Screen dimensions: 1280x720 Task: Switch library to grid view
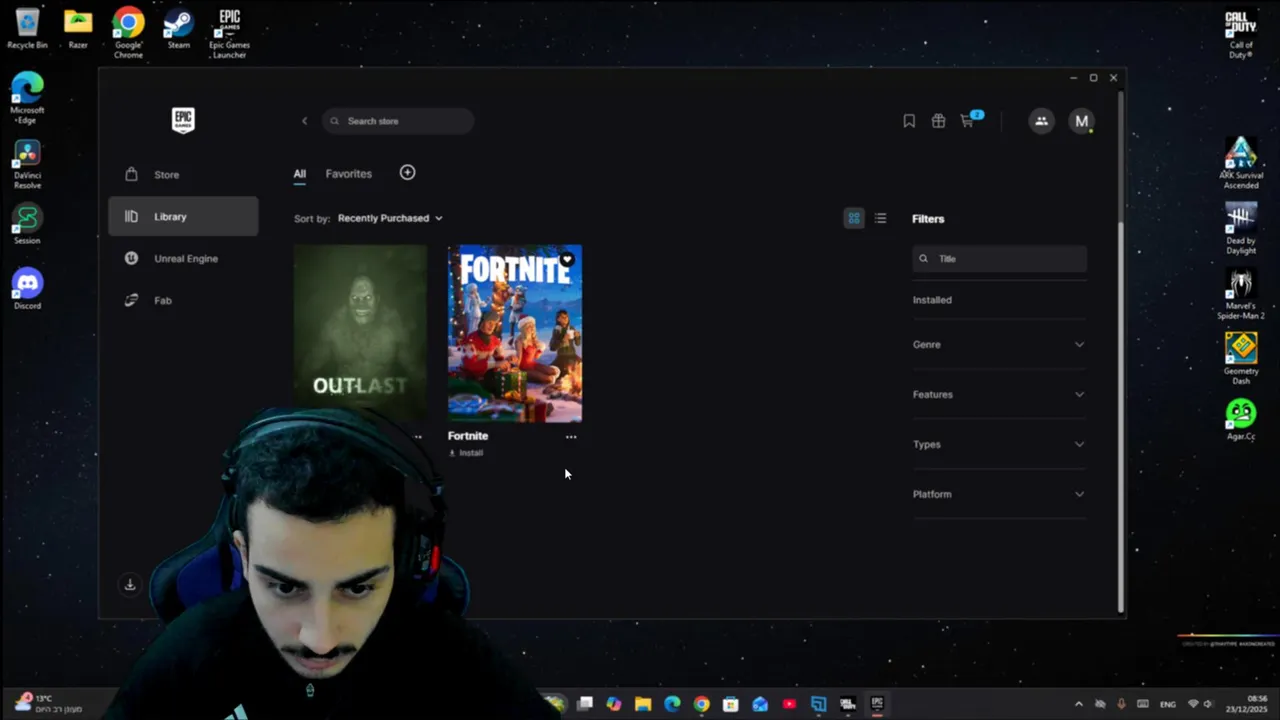[854, 218]
